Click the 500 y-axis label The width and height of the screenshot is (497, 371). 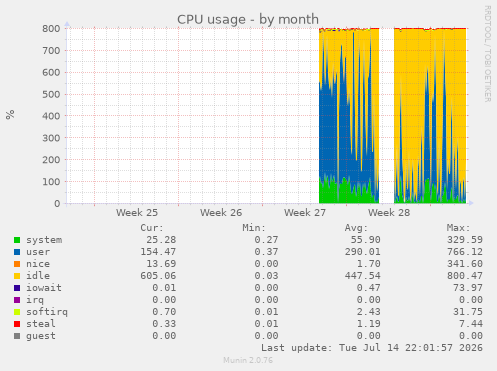coord(51,94)
